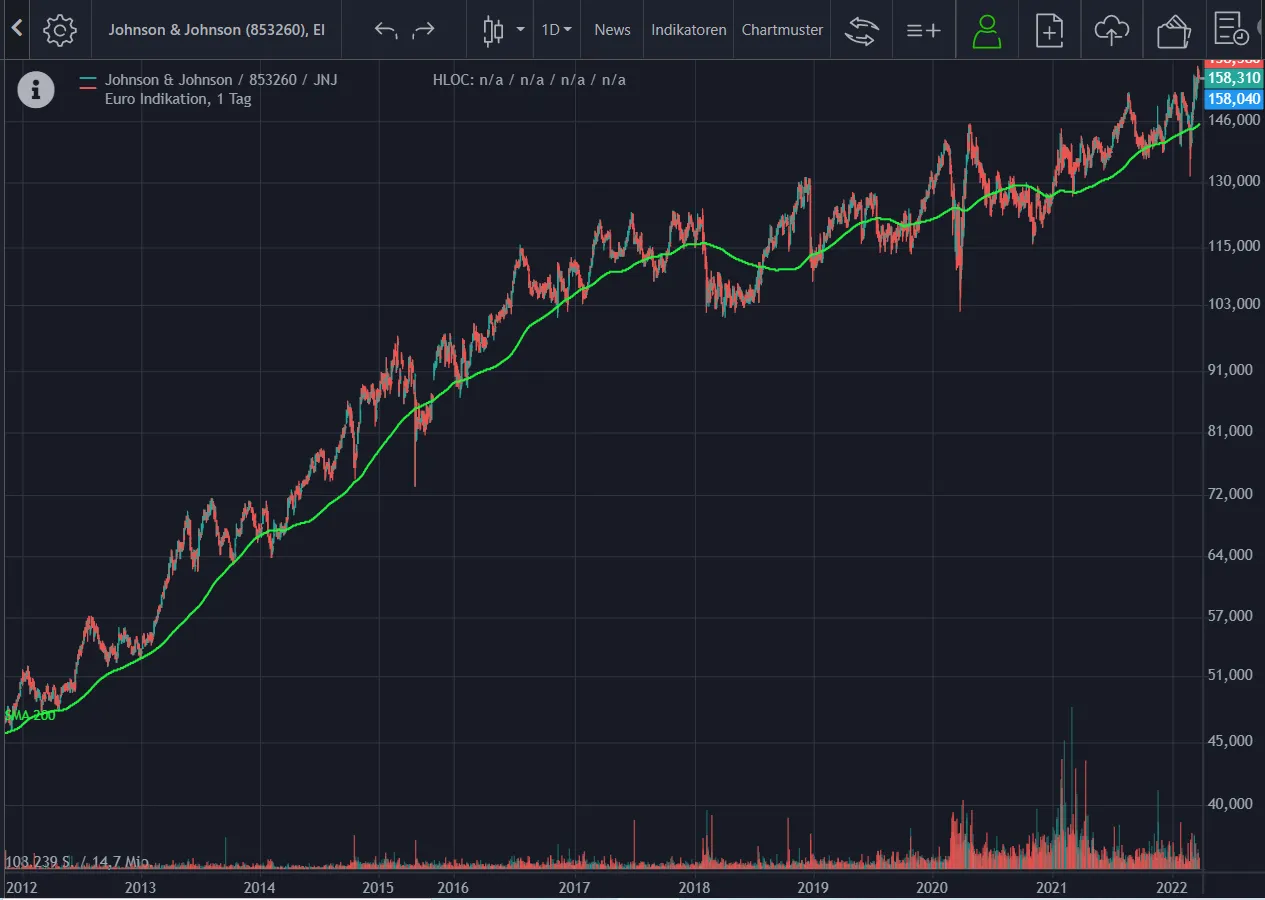Click the 2022 label on the time axis

pos(1172,886)
